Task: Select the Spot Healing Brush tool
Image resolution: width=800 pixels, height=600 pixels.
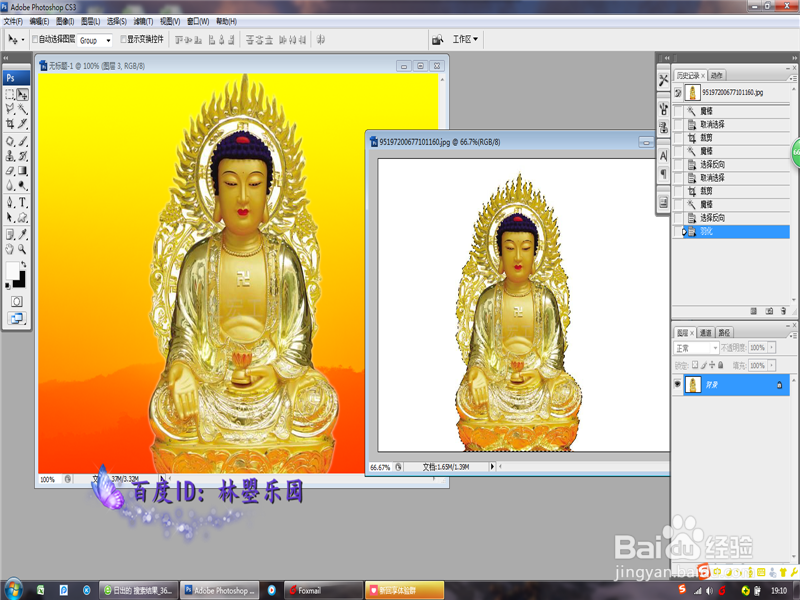Action: 10,141
